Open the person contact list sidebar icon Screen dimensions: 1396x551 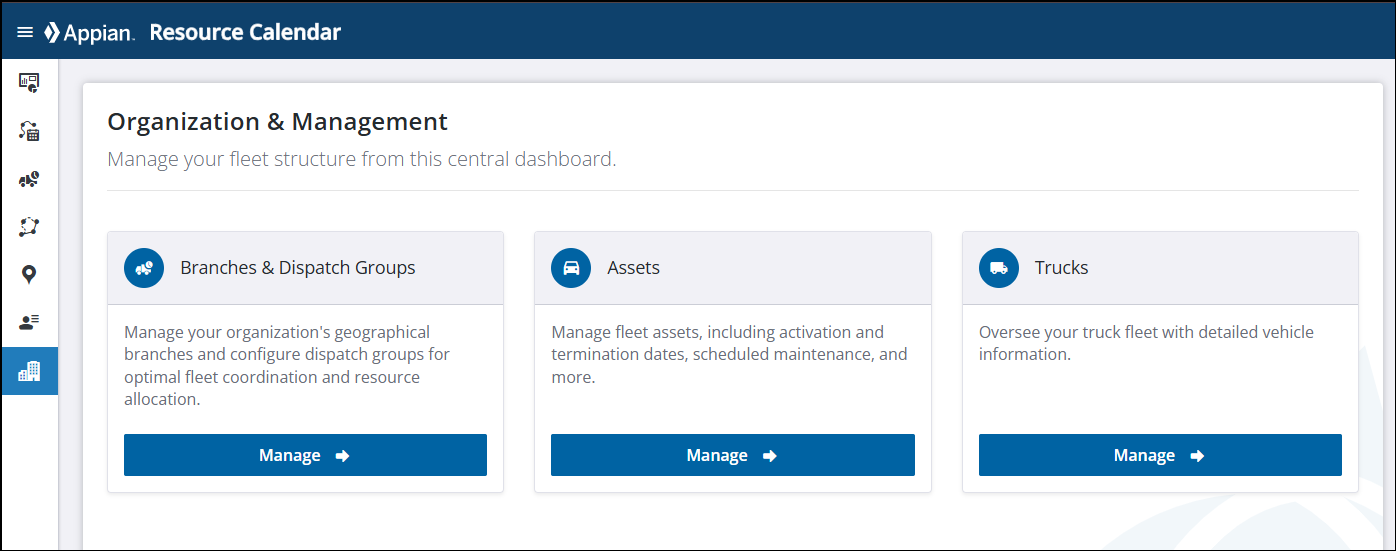coord(29,322)
